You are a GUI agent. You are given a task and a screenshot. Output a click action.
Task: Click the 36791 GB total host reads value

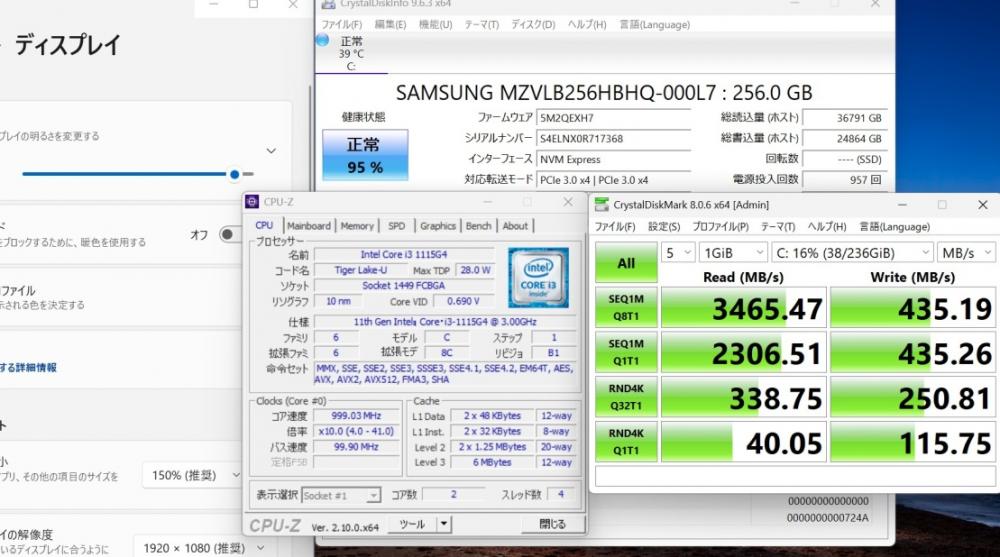point(844,118)
